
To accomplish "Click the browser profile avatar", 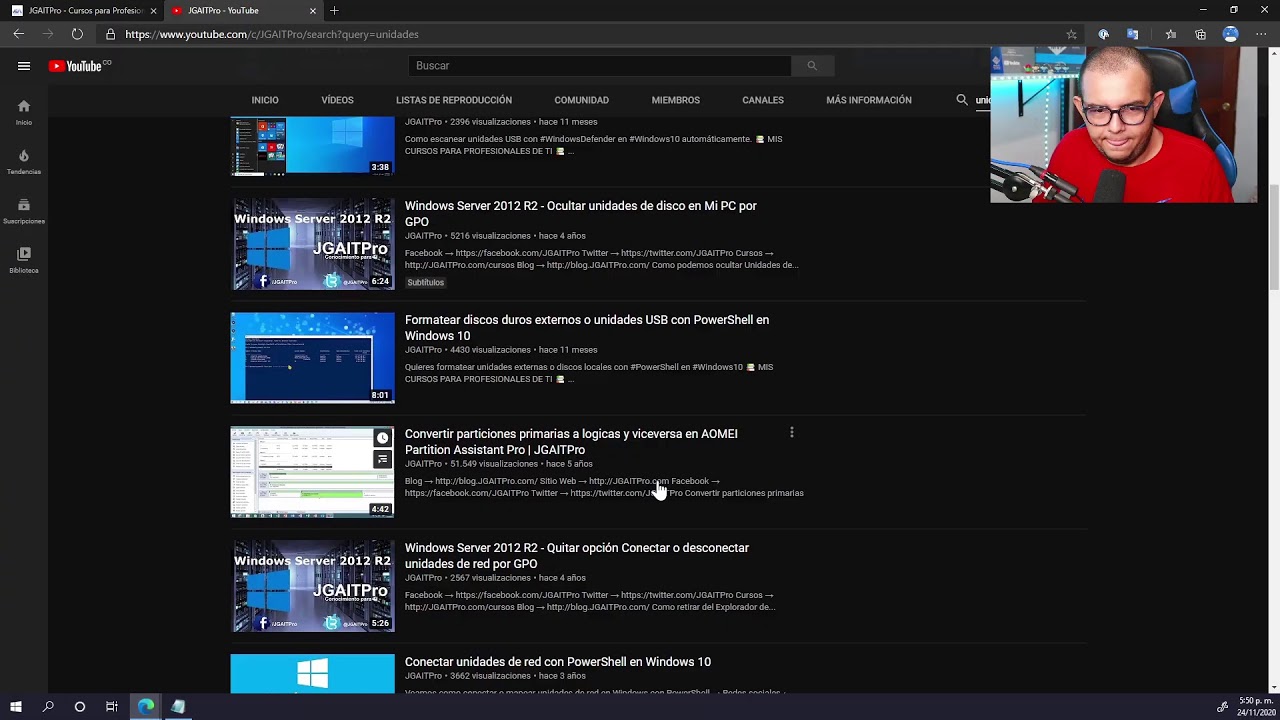I will coord(1231,34).
